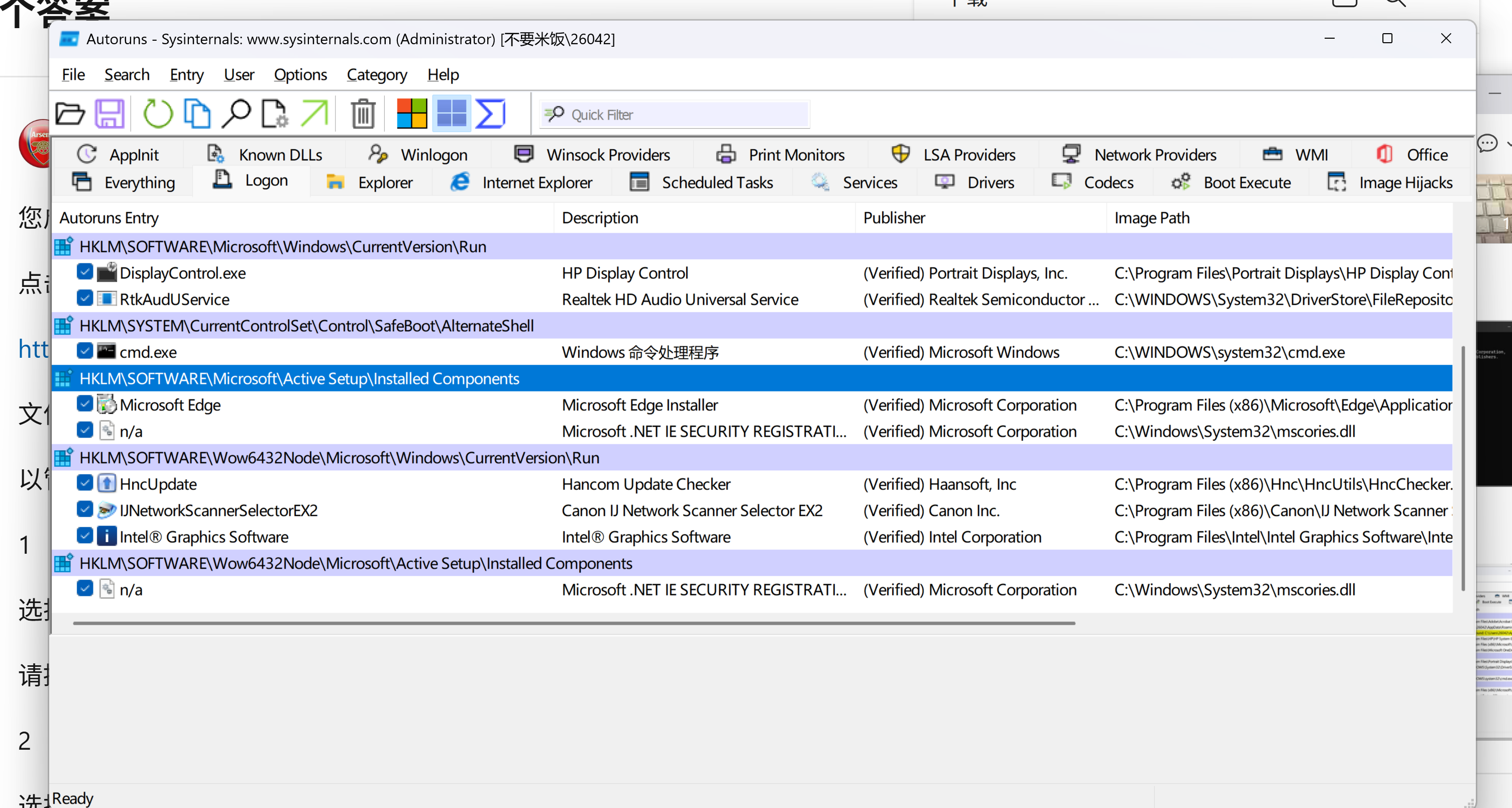Click the Entry Properties page-gear icon

click(275, 114)
